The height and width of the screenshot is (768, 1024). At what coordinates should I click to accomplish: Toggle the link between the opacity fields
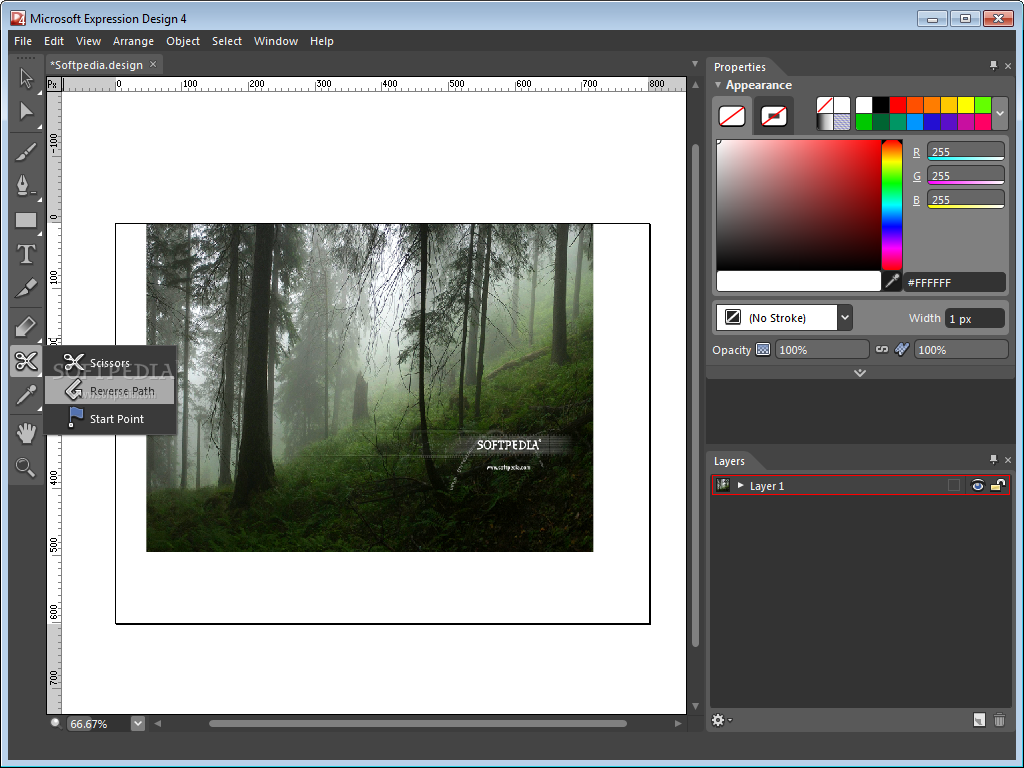tap(882, 349)
